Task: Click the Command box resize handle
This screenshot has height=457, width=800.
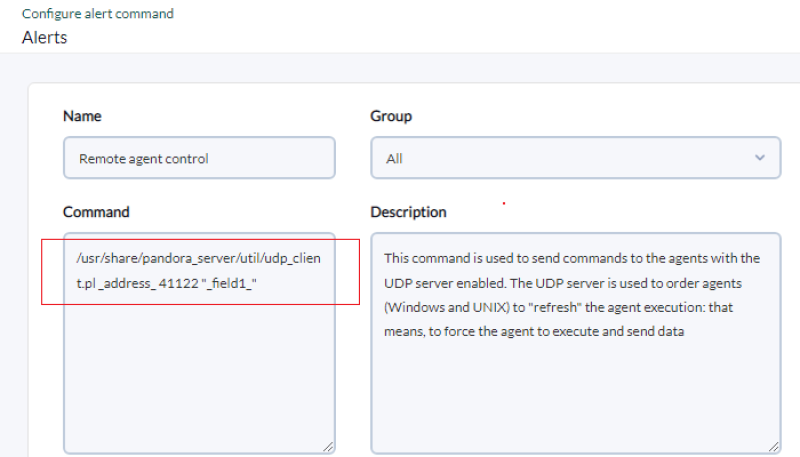Action: pos(328,447)
